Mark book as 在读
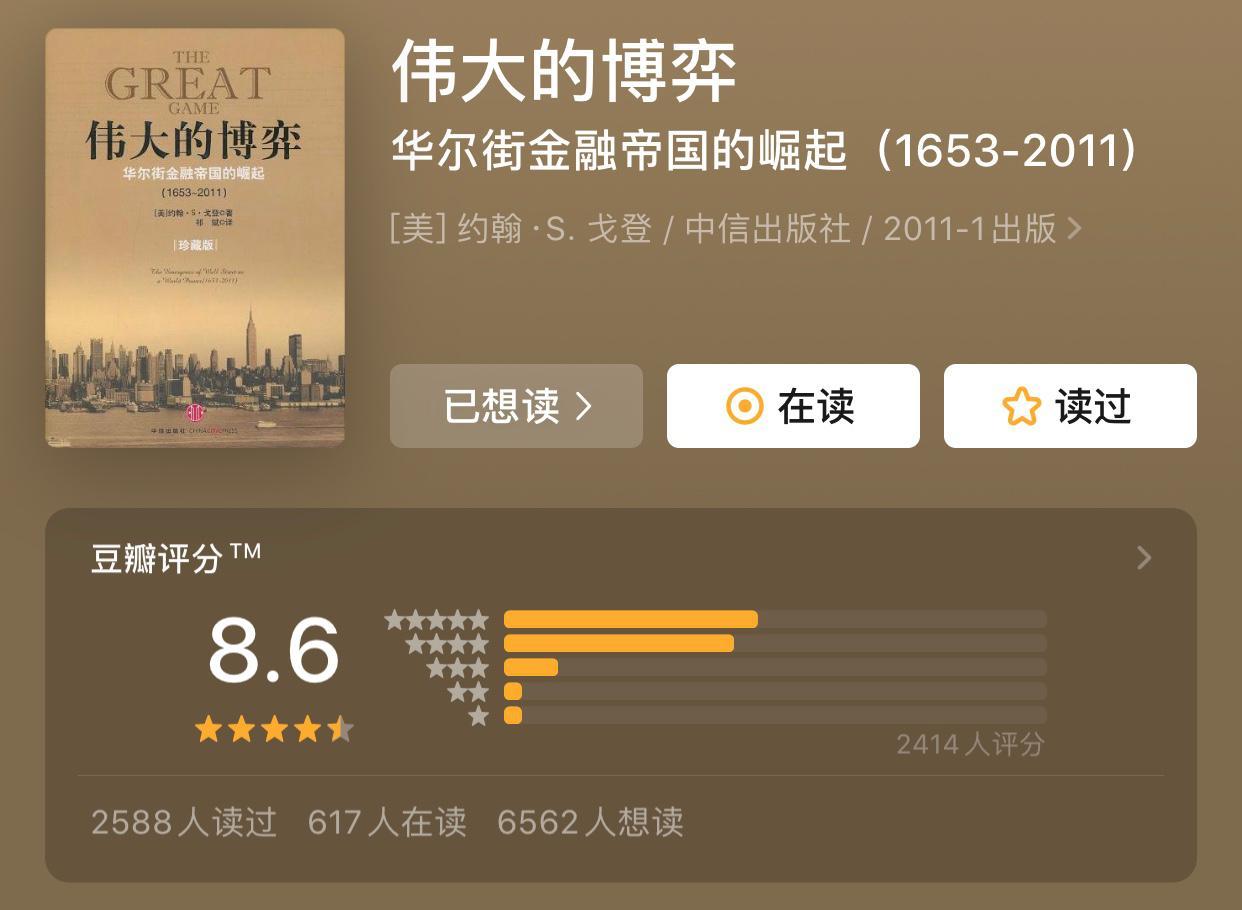The height and width of the screenshot is (910, 1242). tap(793, 406)
